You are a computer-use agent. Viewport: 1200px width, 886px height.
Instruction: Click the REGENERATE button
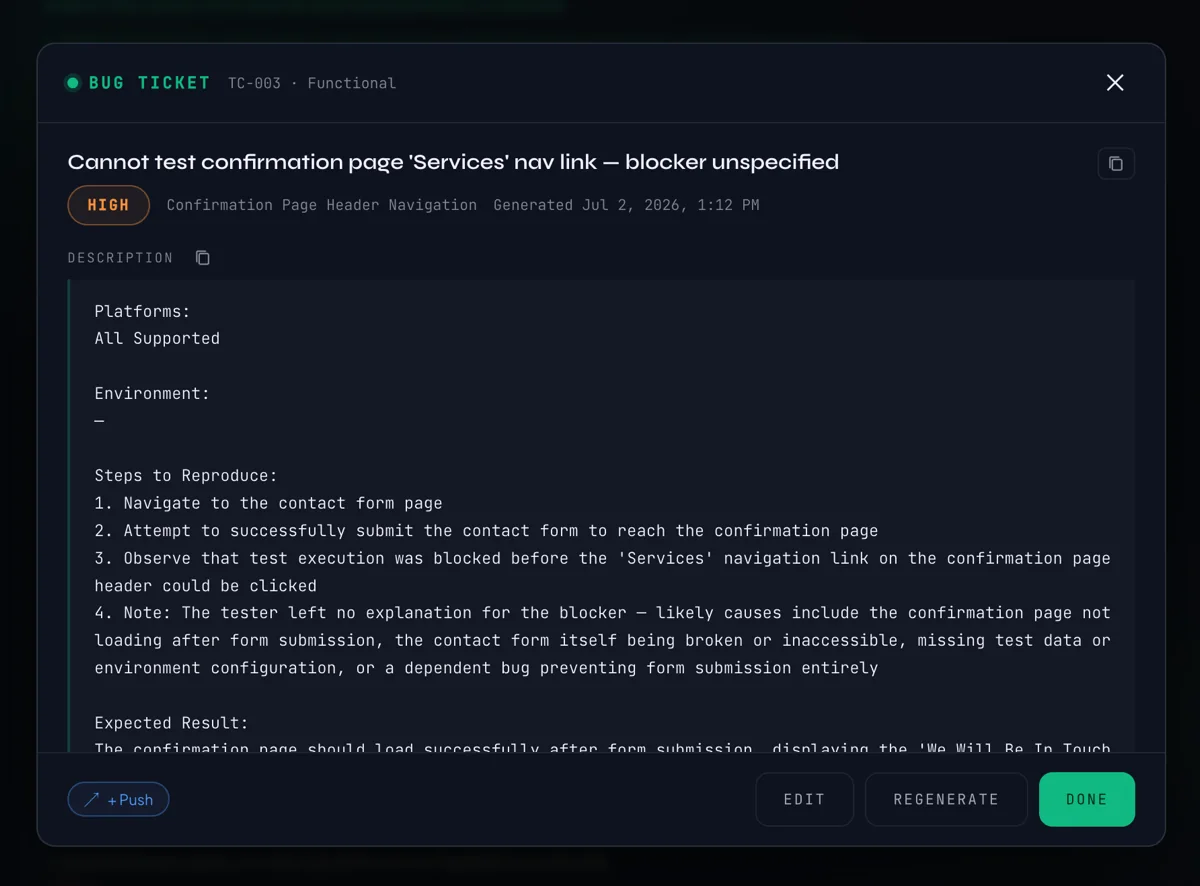point(946,799)
